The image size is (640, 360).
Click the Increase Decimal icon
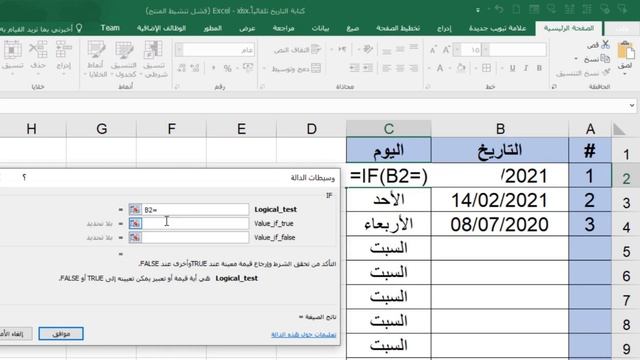pos(195,68)
